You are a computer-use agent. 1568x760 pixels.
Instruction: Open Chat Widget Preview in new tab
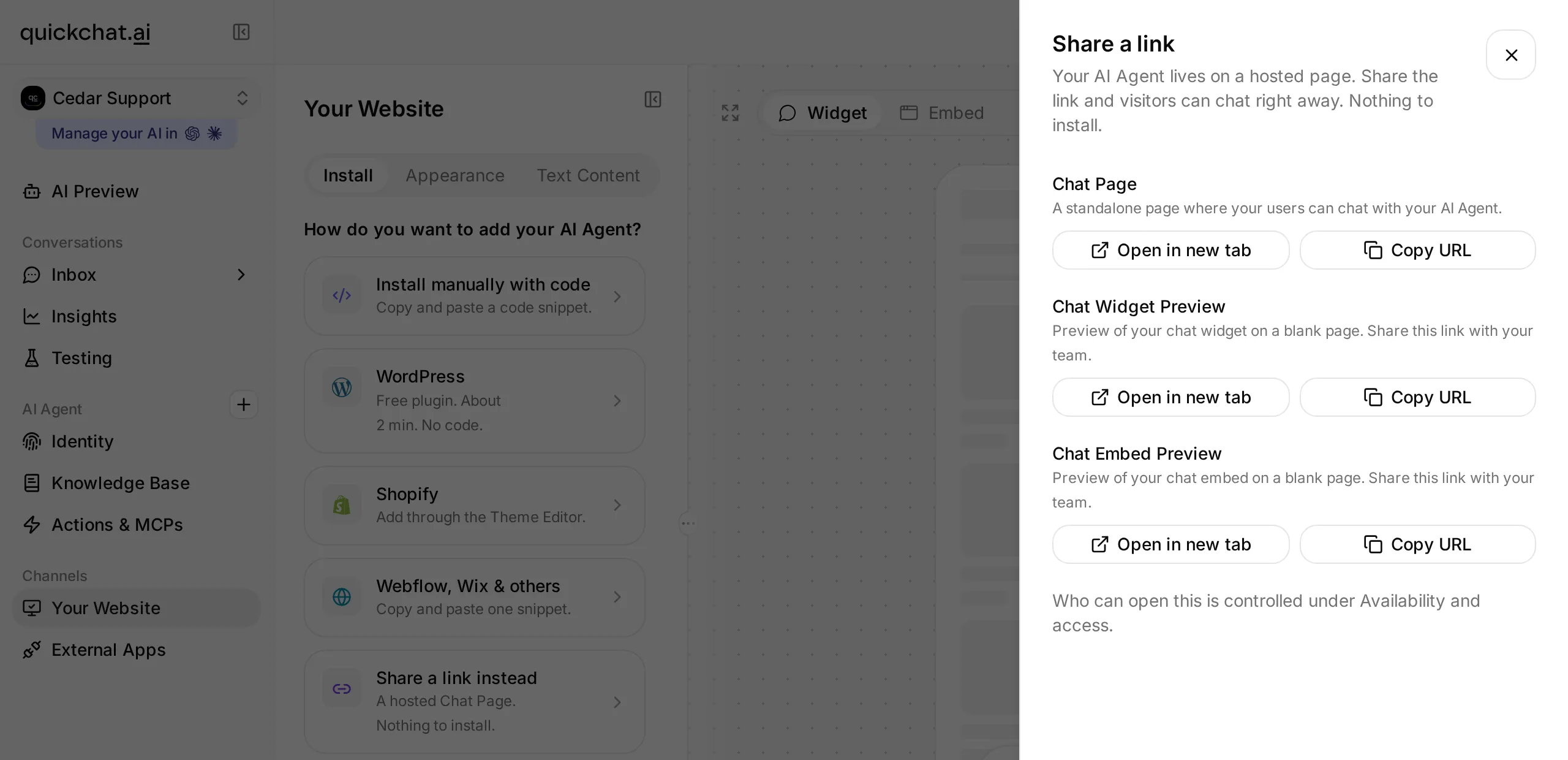(x=1170, y=397)
